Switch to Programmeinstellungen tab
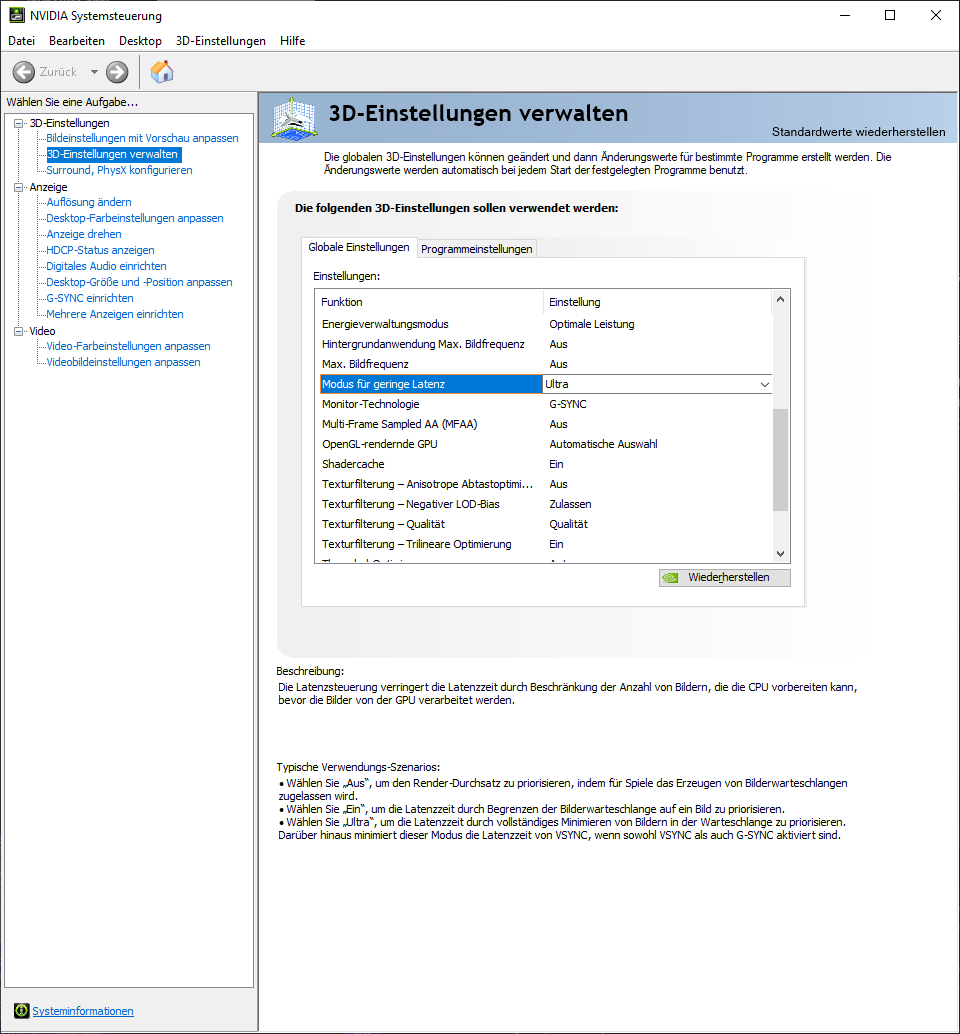 [x=477, y=249]
